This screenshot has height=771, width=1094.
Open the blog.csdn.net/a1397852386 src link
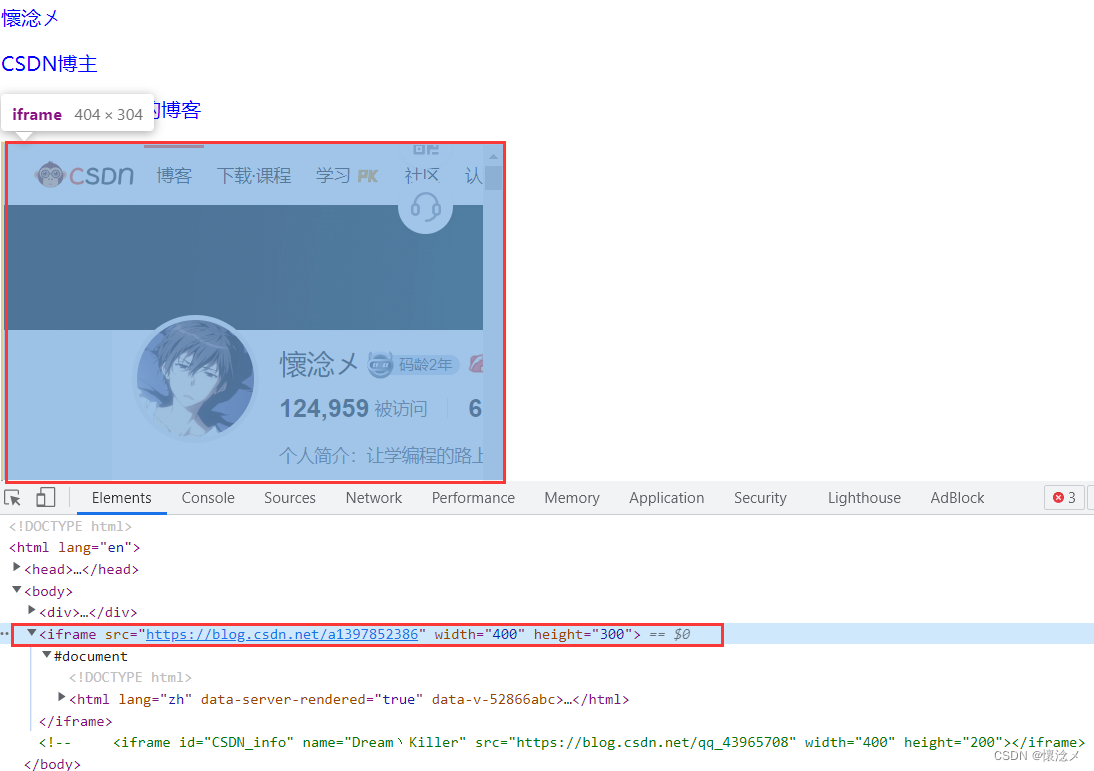[x=282, y=634]
